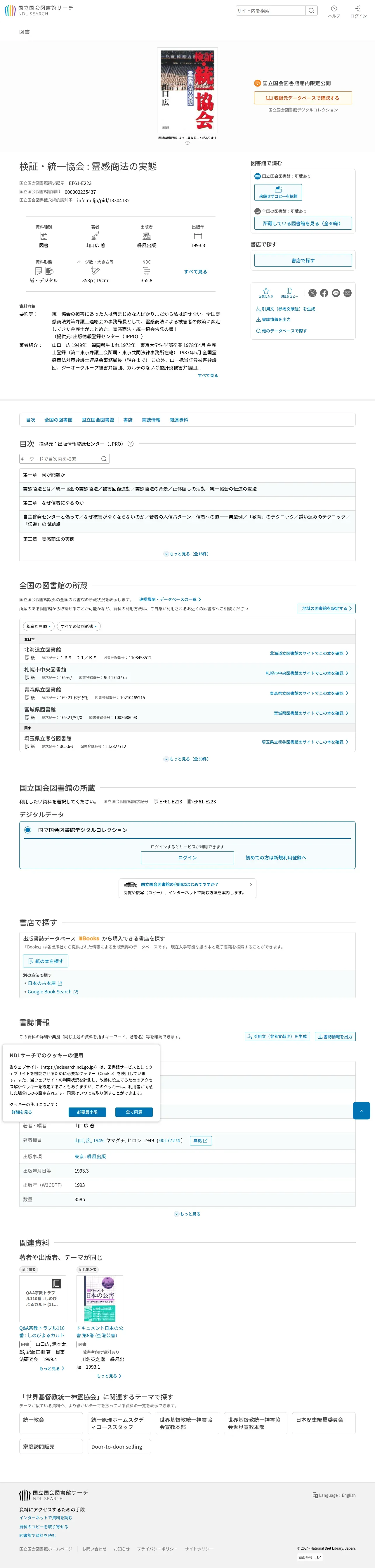This screenshot has width=375, height=1568.
Task: Click help icon next to 目次 provider
Action: 130,444
